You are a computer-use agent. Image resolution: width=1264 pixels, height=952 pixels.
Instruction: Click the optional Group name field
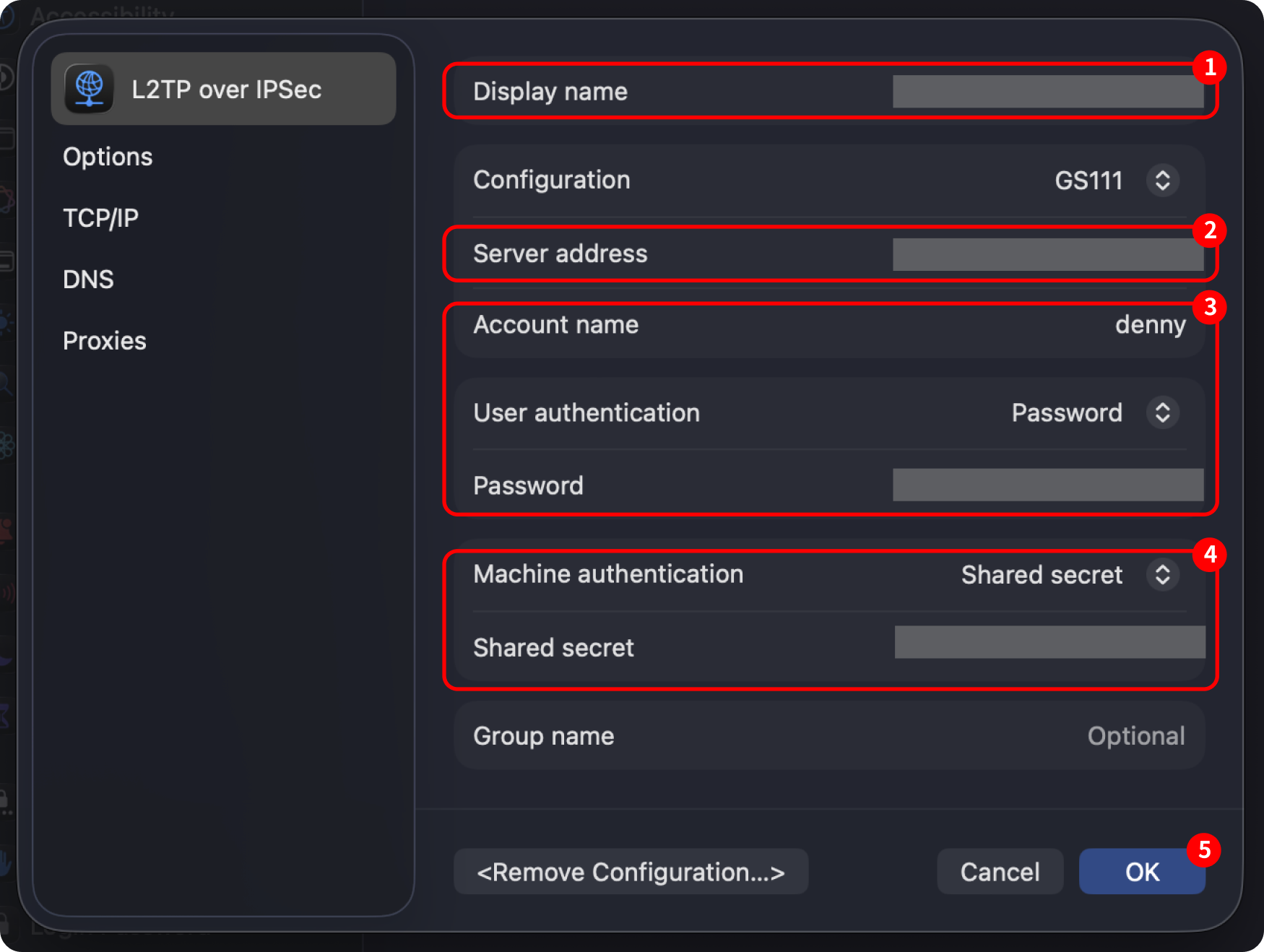(1136, 735)
